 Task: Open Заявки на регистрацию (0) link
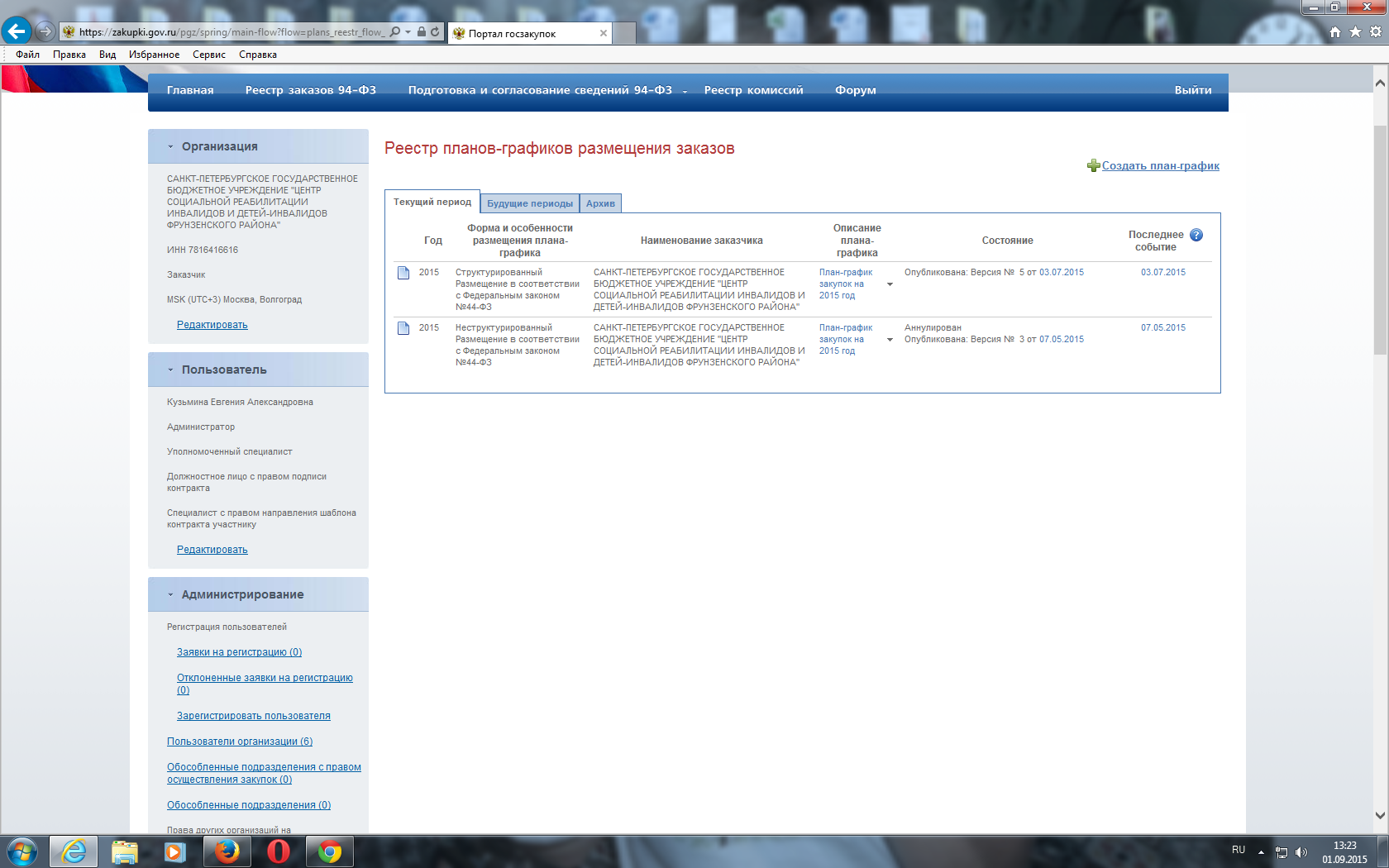tap(240, 652)
